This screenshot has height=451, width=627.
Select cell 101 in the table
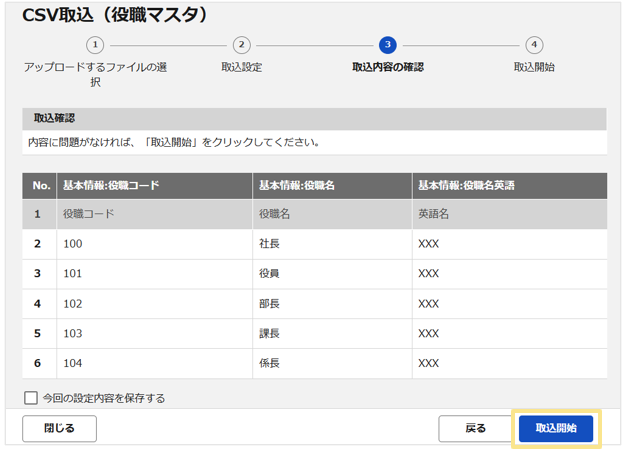154,274
